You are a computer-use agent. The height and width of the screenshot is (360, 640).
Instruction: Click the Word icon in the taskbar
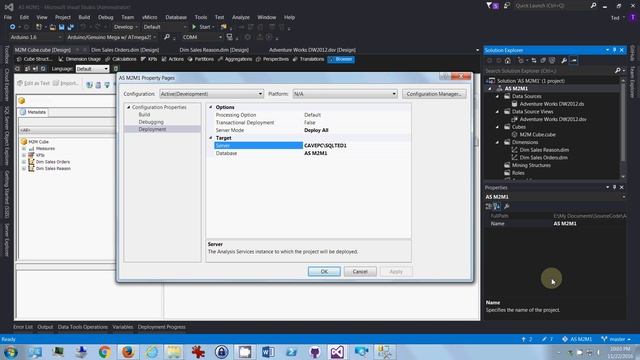(268, 352)
